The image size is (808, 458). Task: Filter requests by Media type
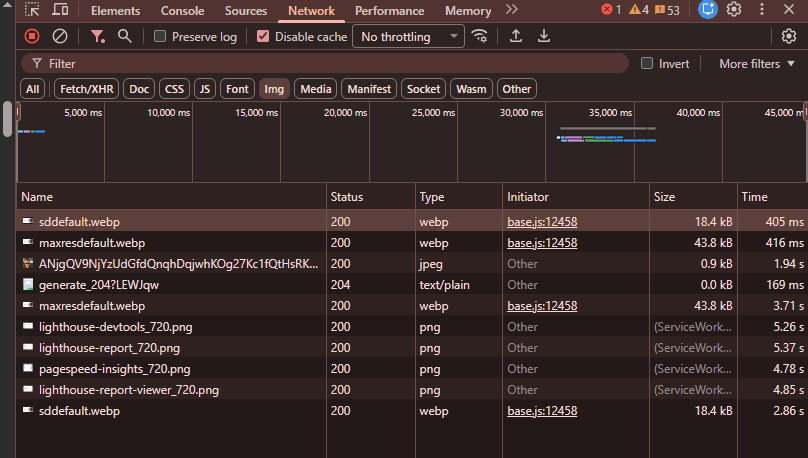click(x=316, y=89)
